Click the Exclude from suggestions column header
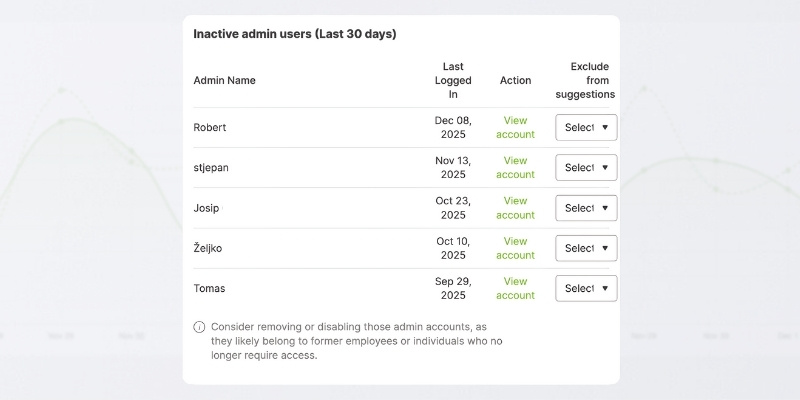Screen dimensions: 800x400 (x=589, y=80)
